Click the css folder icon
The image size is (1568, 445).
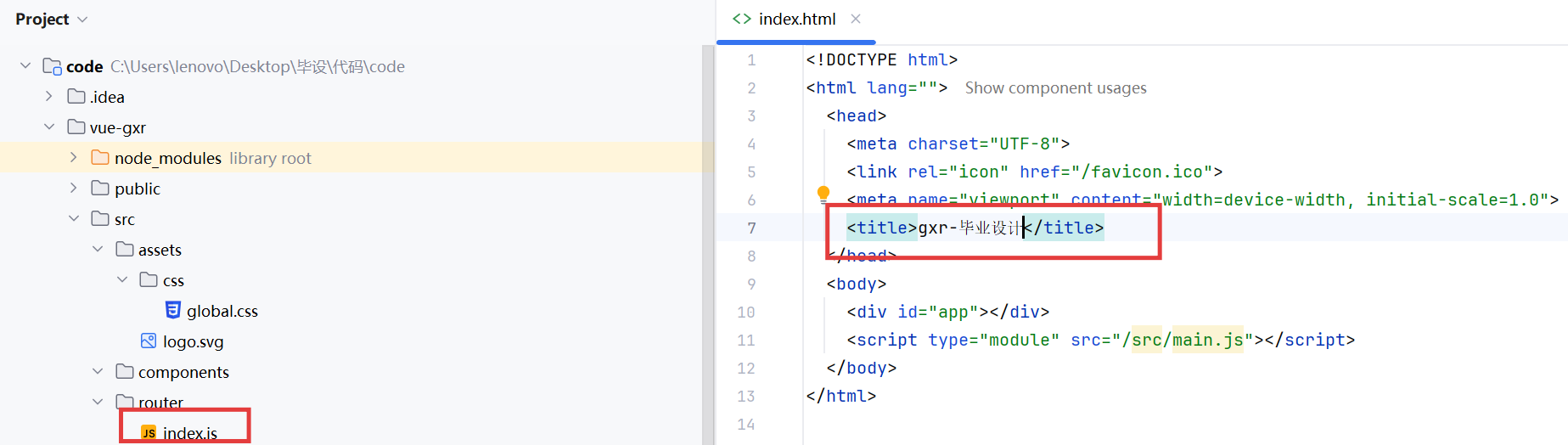pyautogui.click(x=149, y=279)
